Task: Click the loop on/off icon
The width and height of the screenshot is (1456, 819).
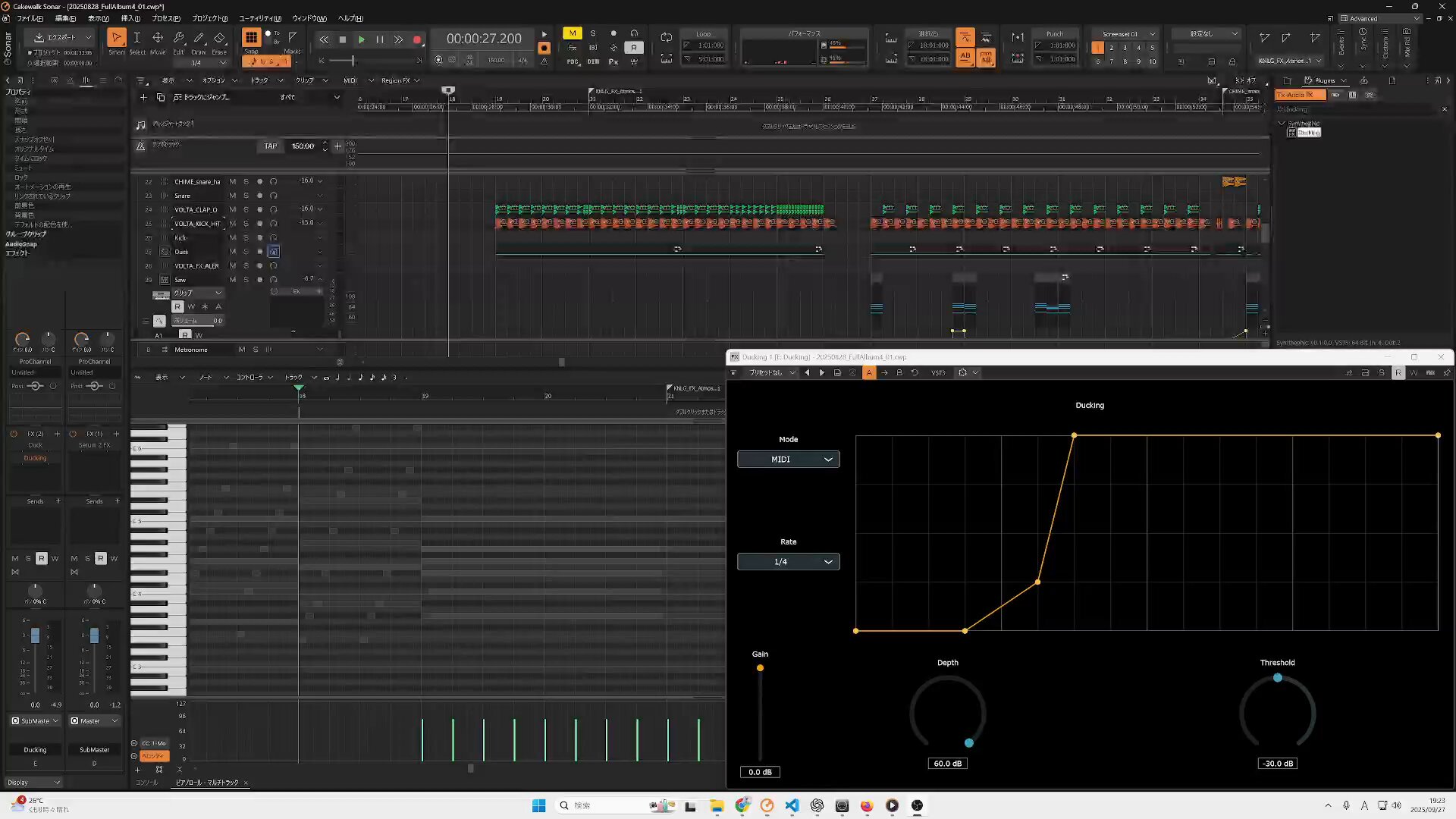Action: (x=666, y=37)
